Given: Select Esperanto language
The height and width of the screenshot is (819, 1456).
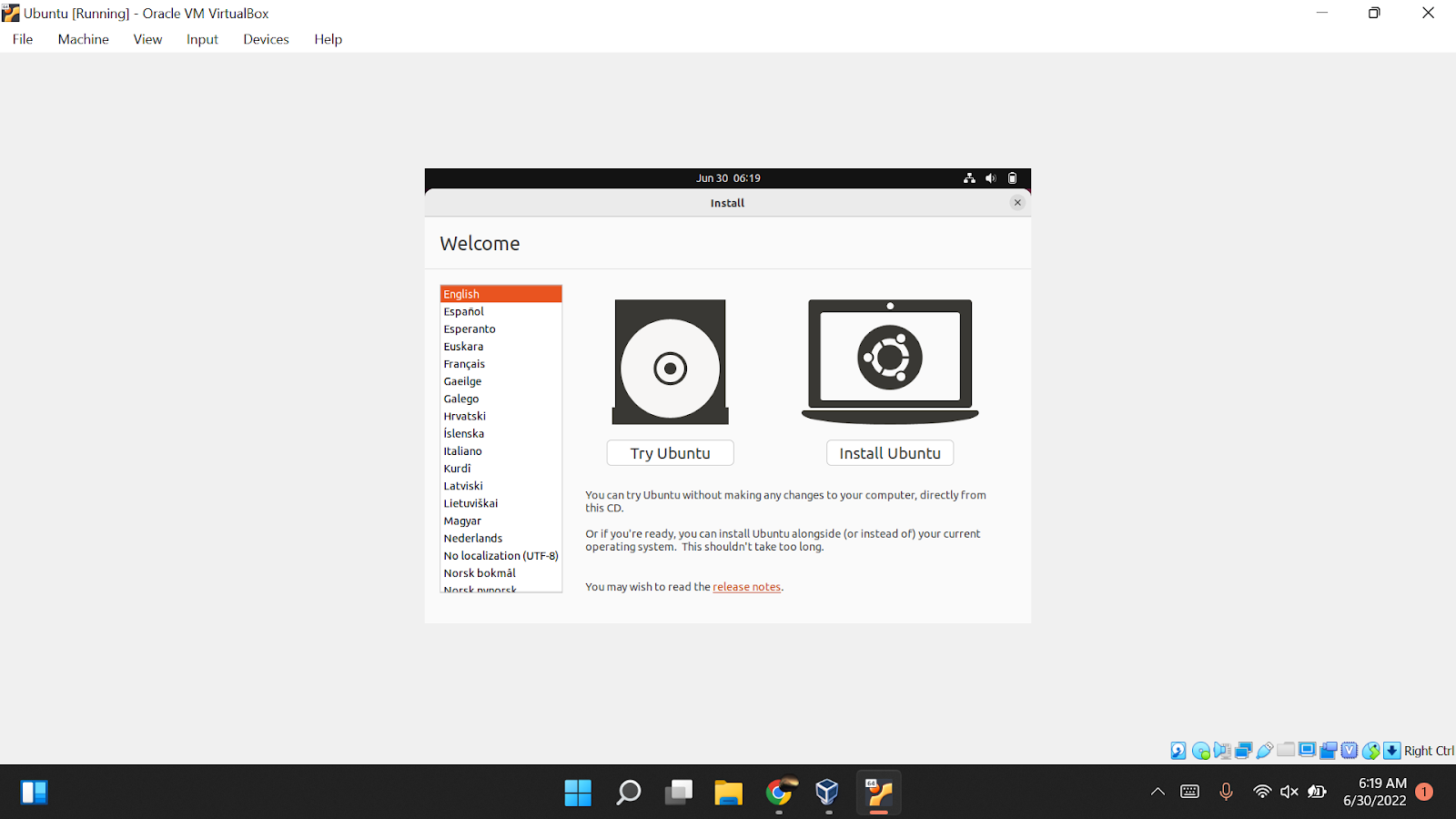Looking at the screenshot, I should [501, 329].
